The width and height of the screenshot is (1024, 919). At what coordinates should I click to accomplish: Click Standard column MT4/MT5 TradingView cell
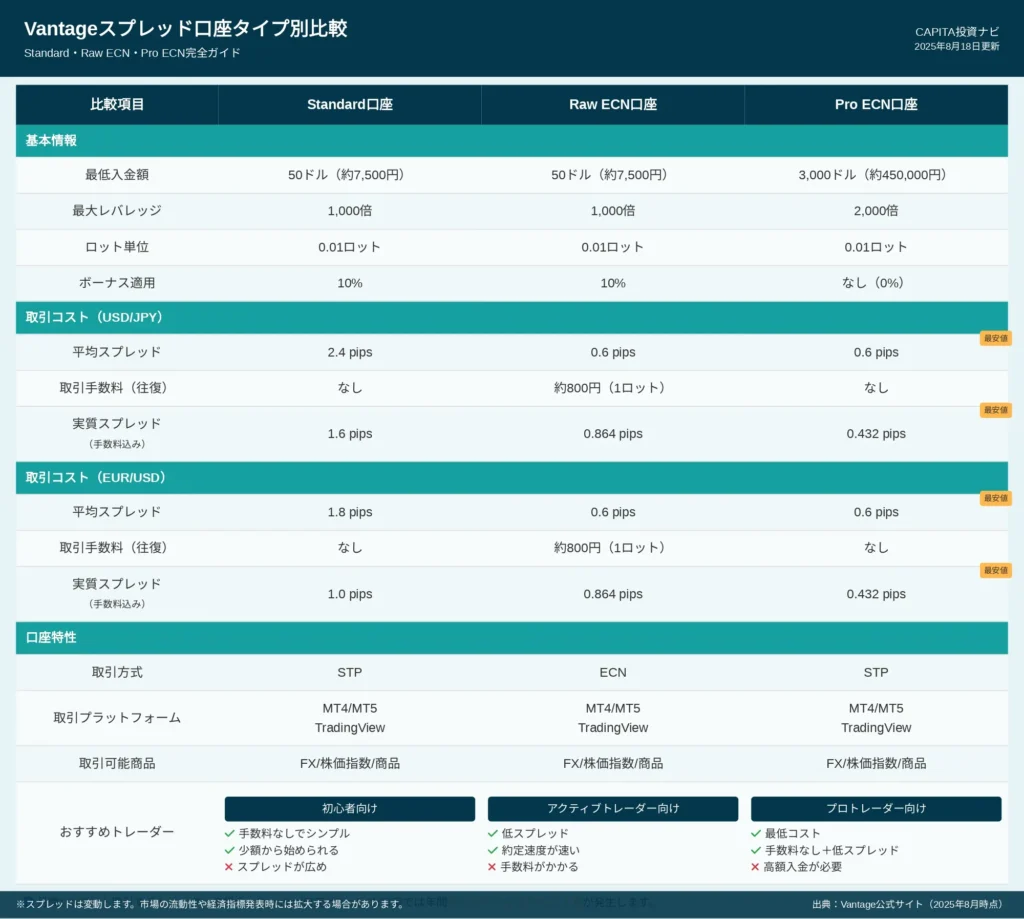tap(349, 718)
